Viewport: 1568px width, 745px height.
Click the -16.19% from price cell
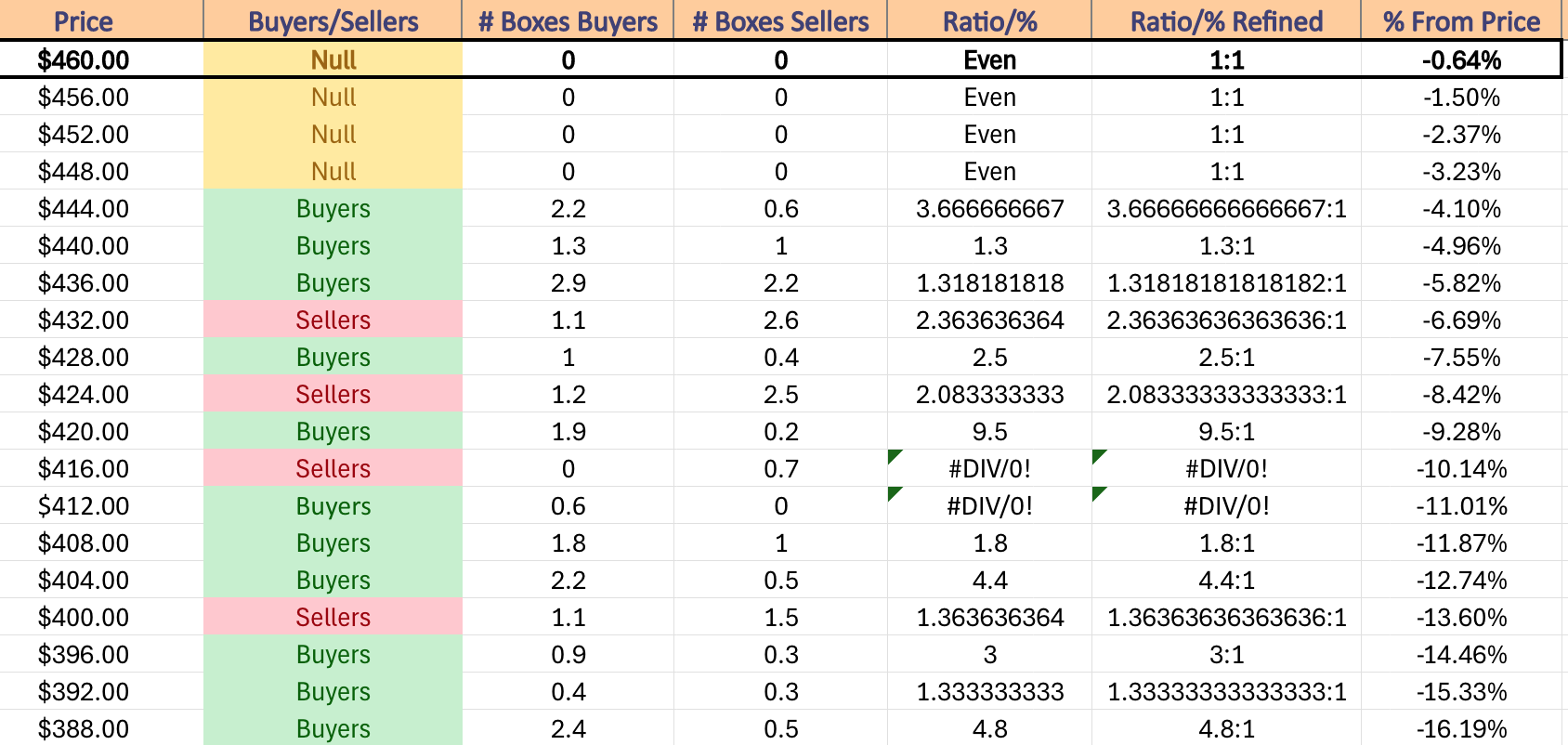[x=1461, y=728]
